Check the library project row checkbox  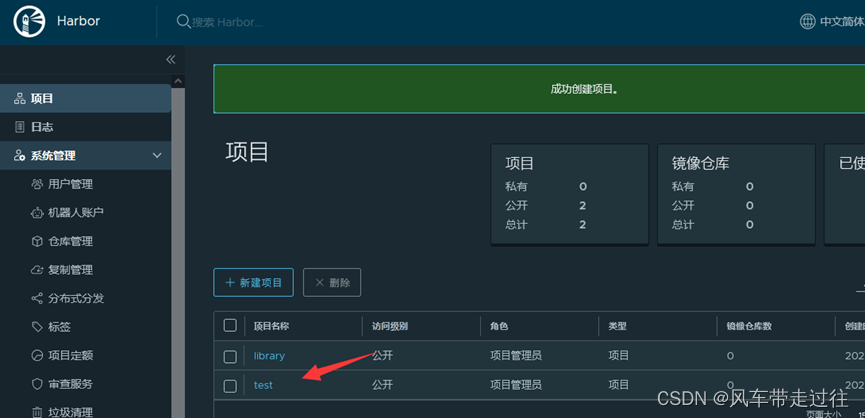point(230,357)
